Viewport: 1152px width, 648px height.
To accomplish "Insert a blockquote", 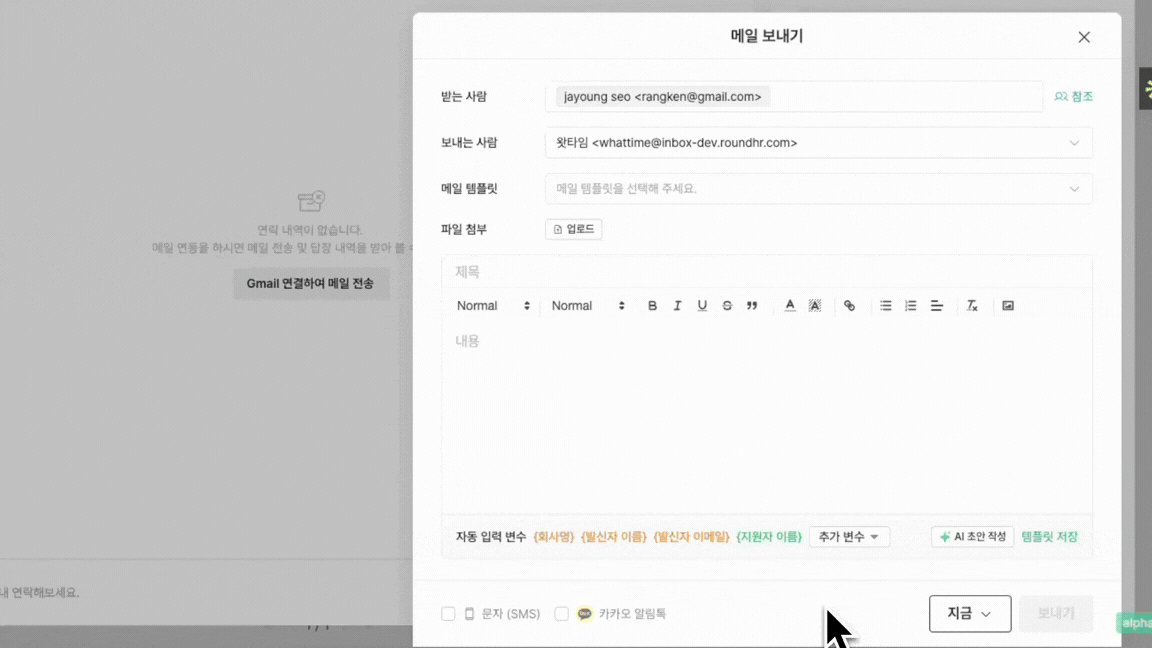I will click(x=752, y=306).
